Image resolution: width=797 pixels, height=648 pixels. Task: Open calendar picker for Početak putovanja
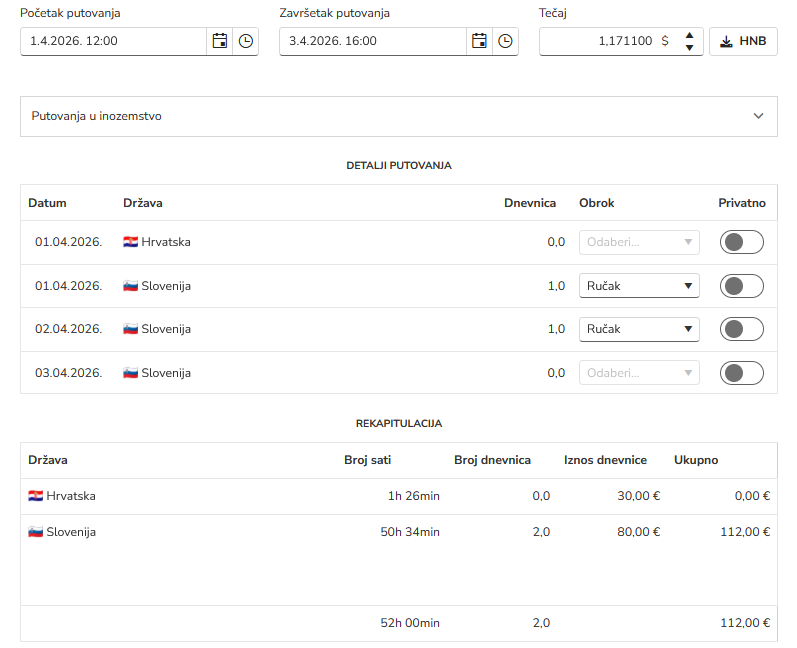[220, 42]
